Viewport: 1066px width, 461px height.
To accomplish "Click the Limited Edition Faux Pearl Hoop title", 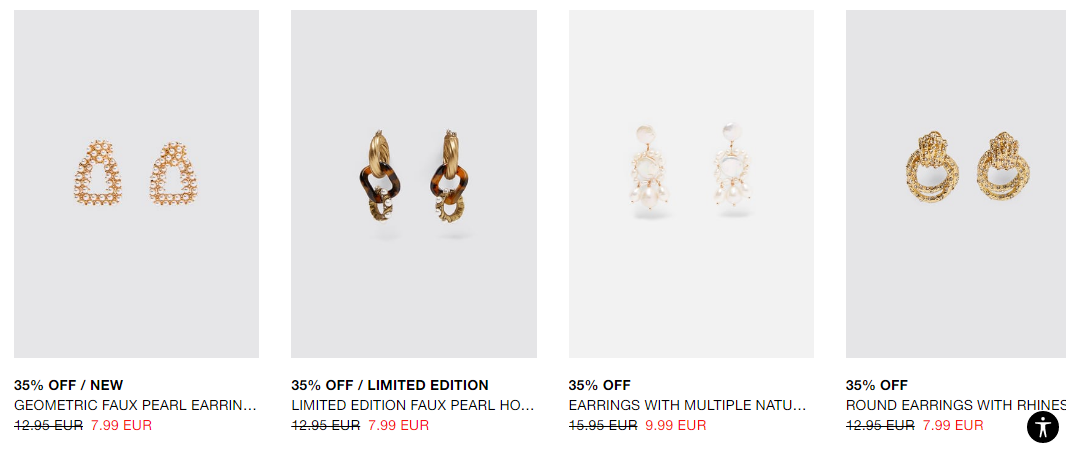I will [413, 405].
